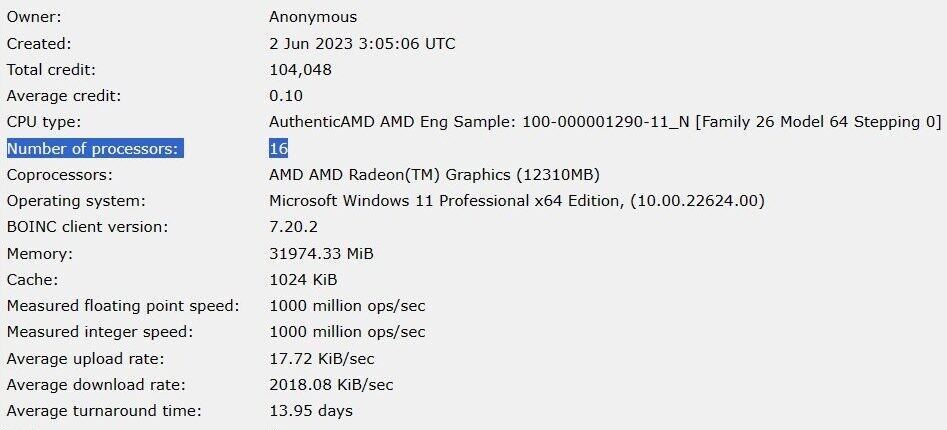
Task: Click the Cache value 1024 KiB
Action: click(303, 280)
